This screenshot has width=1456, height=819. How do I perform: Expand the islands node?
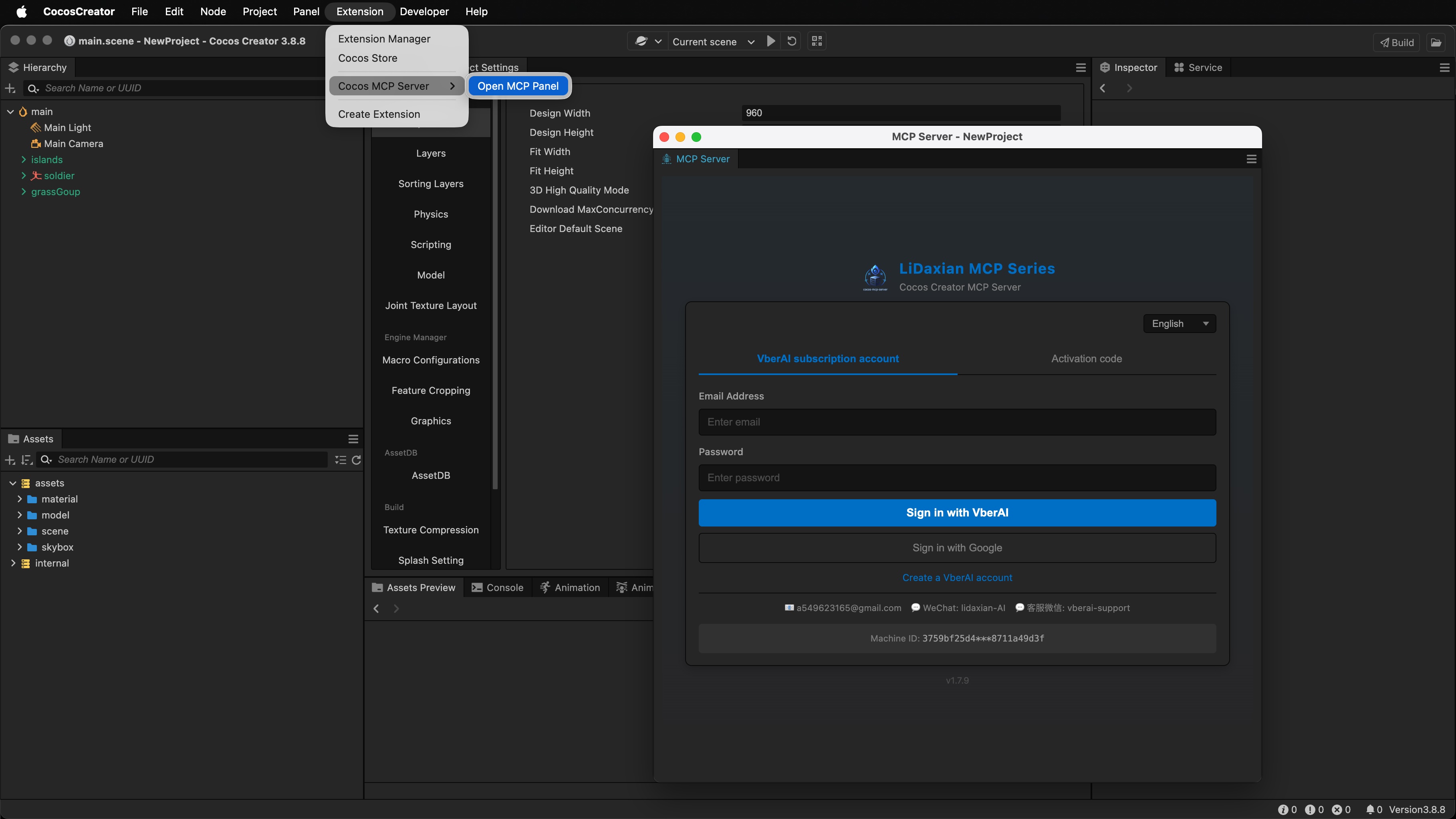24,160
